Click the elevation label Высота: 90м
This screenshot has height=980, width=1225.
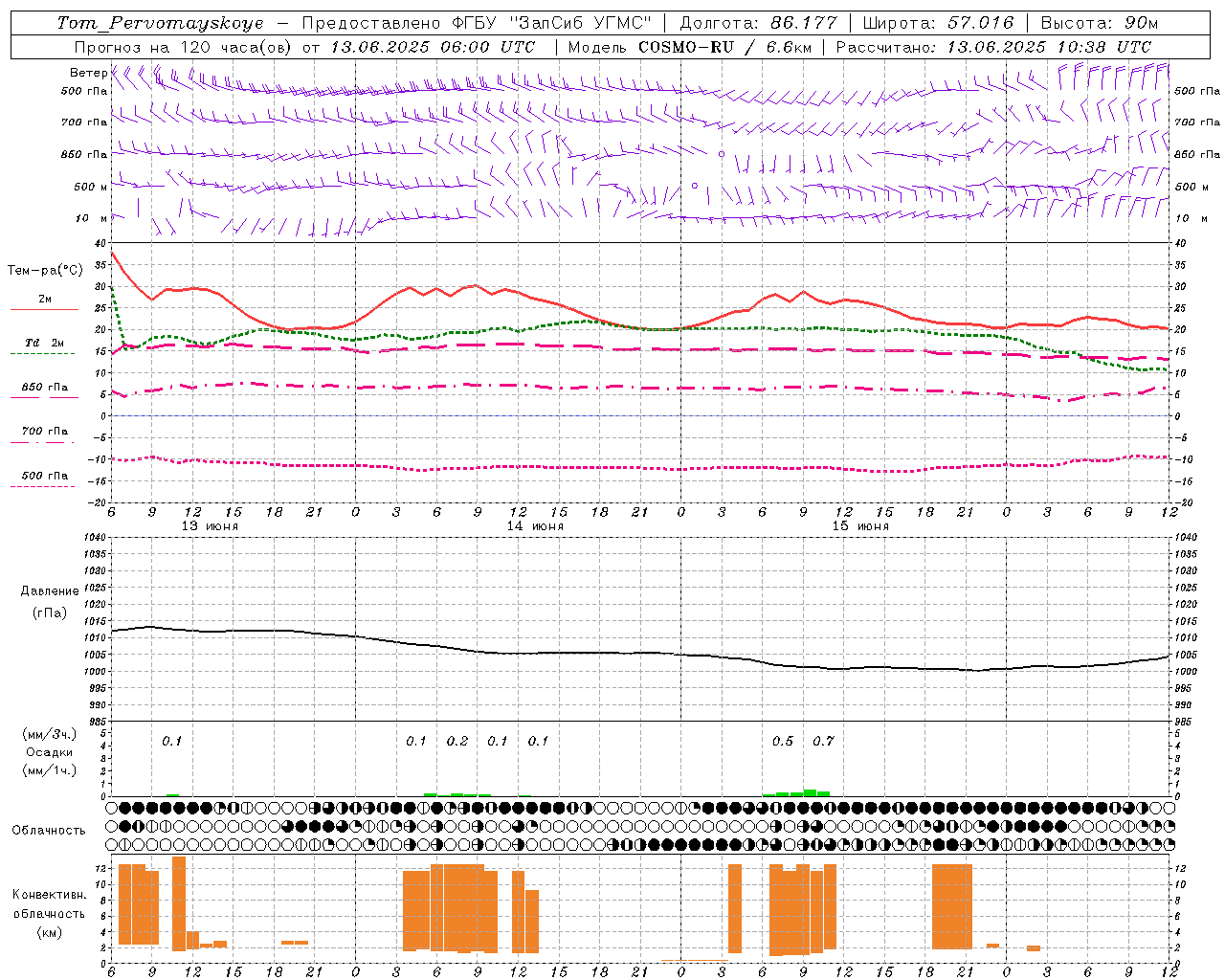point(1100,23)
